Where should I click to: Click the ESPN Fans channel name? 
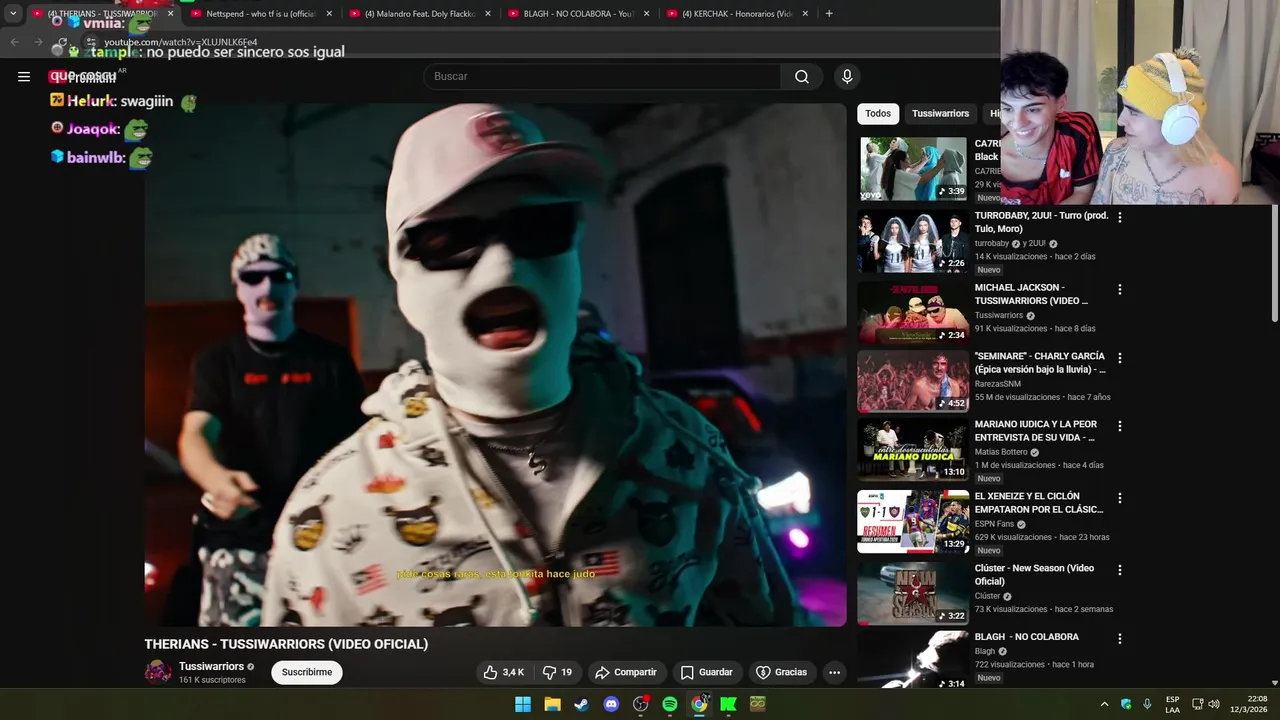[995, 524]
